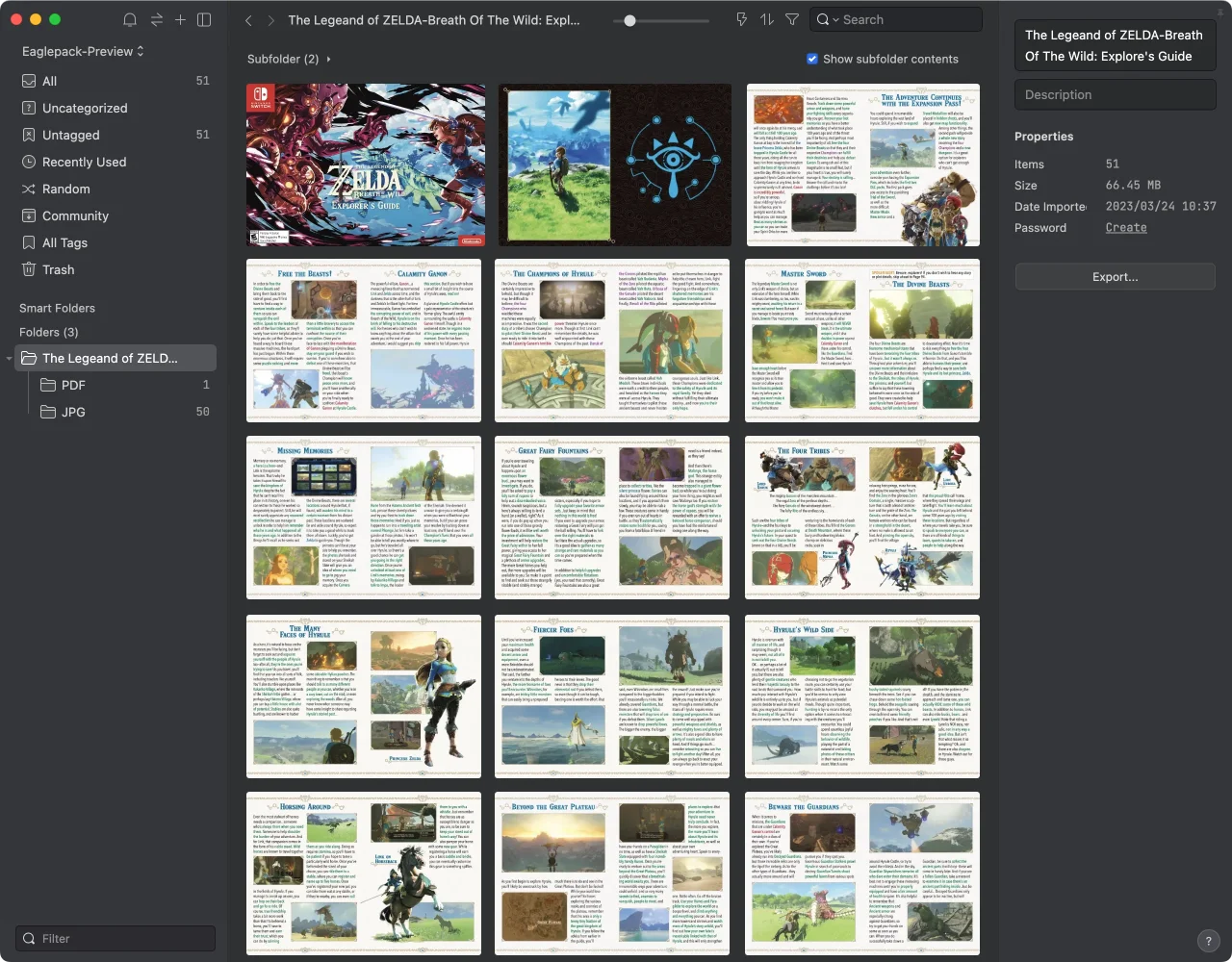Click the PDF folder icon

click(x=48, y=385)
